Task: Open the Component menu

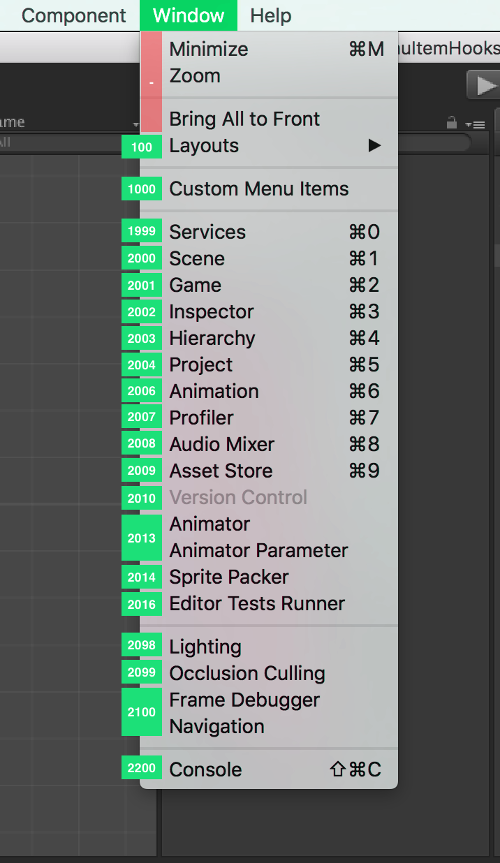Action: click(74, 15)
